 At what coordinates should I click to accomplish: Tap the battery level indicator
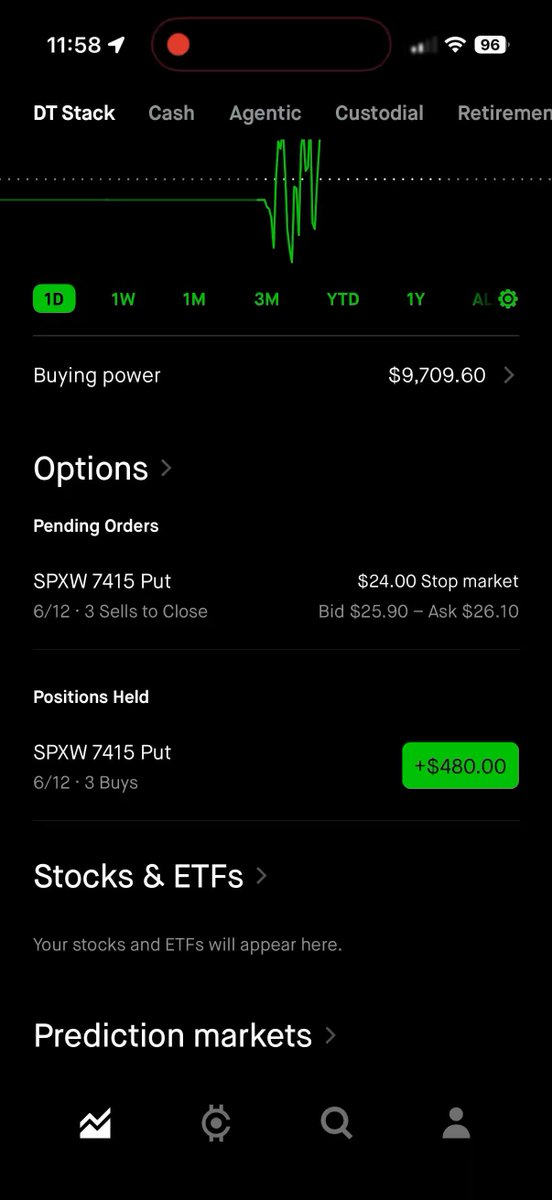coord(490,45)
